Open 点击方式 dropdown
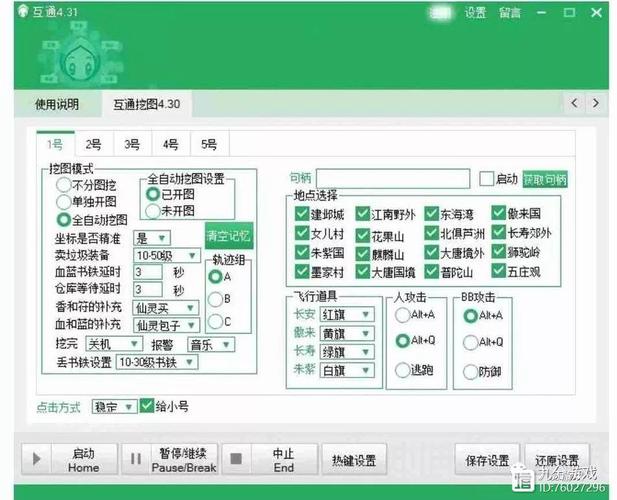 [x=115, y=406]
